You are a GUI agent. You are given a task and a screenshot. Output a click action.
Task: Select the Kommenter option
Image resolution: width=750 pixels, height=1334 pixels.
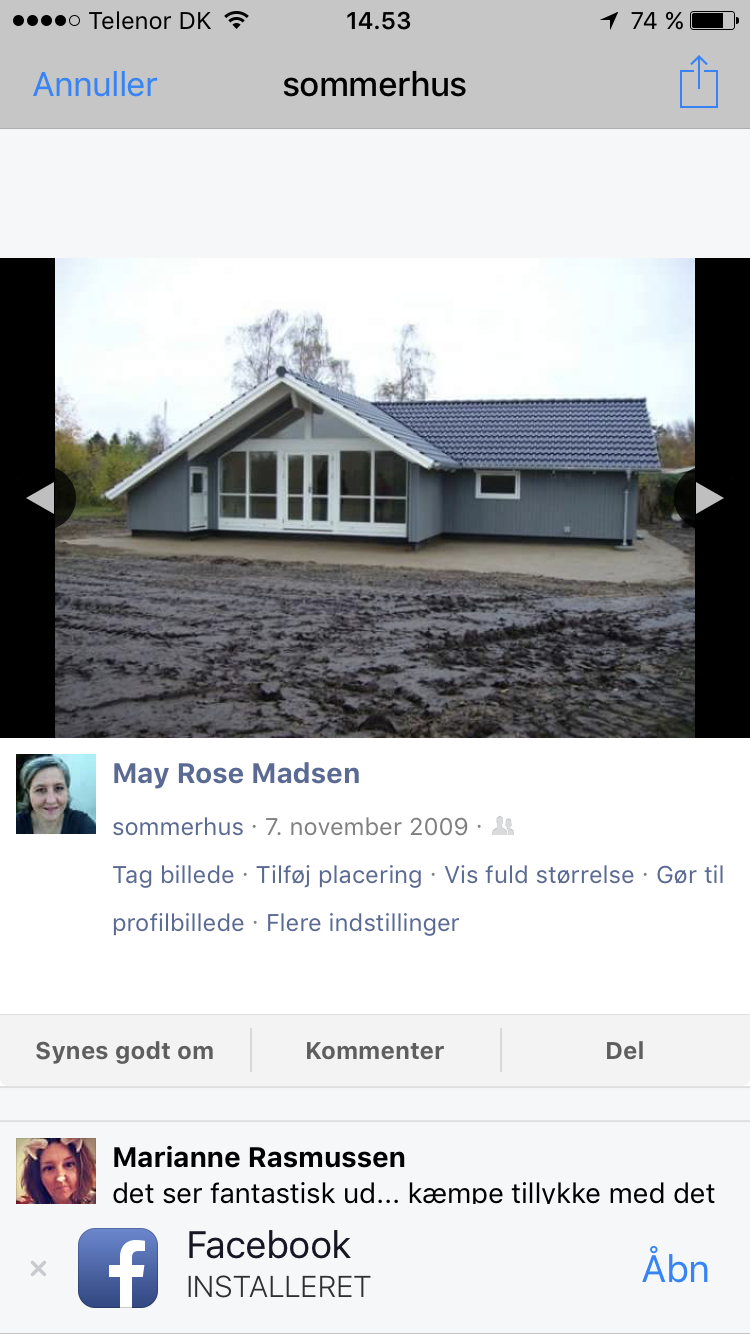[375, 1051]
